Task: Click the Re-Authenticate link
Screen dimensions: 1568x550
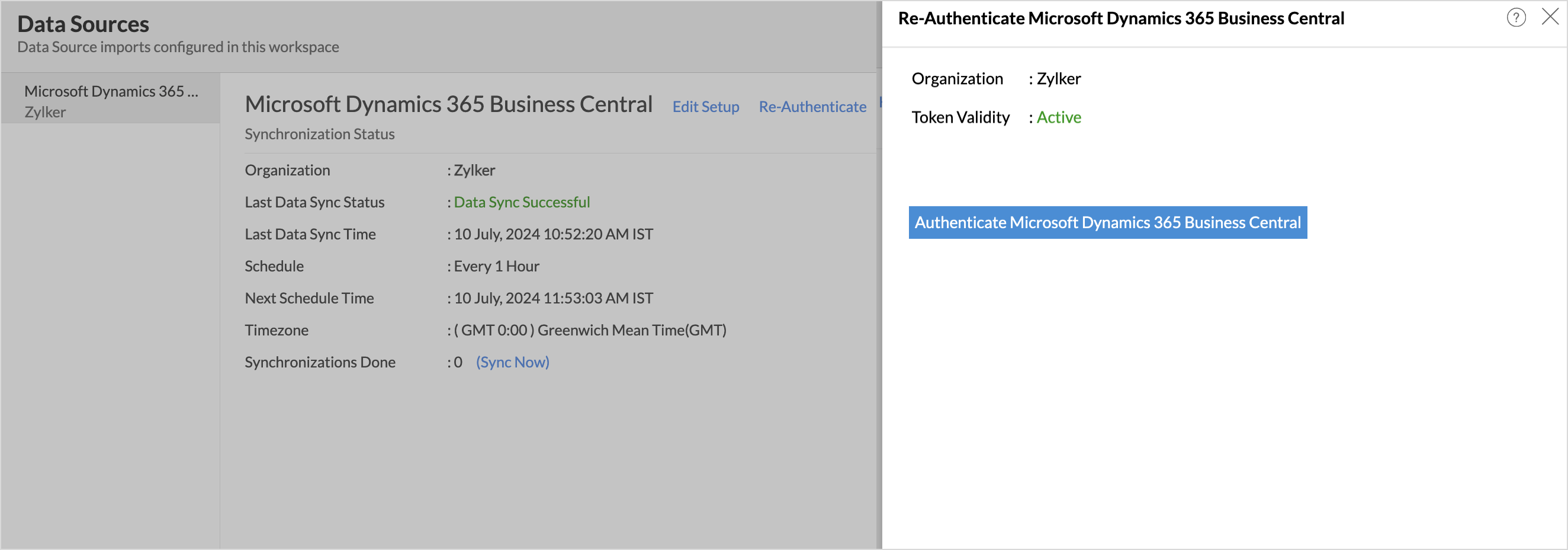Action: coord(812,107)
